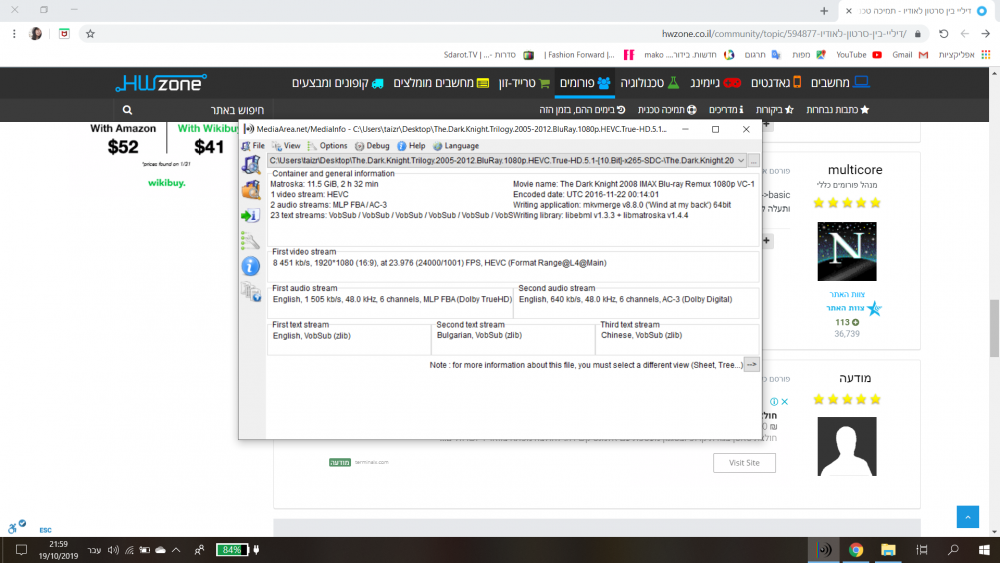
Task: Open File Explorer from the taskbar
Action: (x=888, y=550)
